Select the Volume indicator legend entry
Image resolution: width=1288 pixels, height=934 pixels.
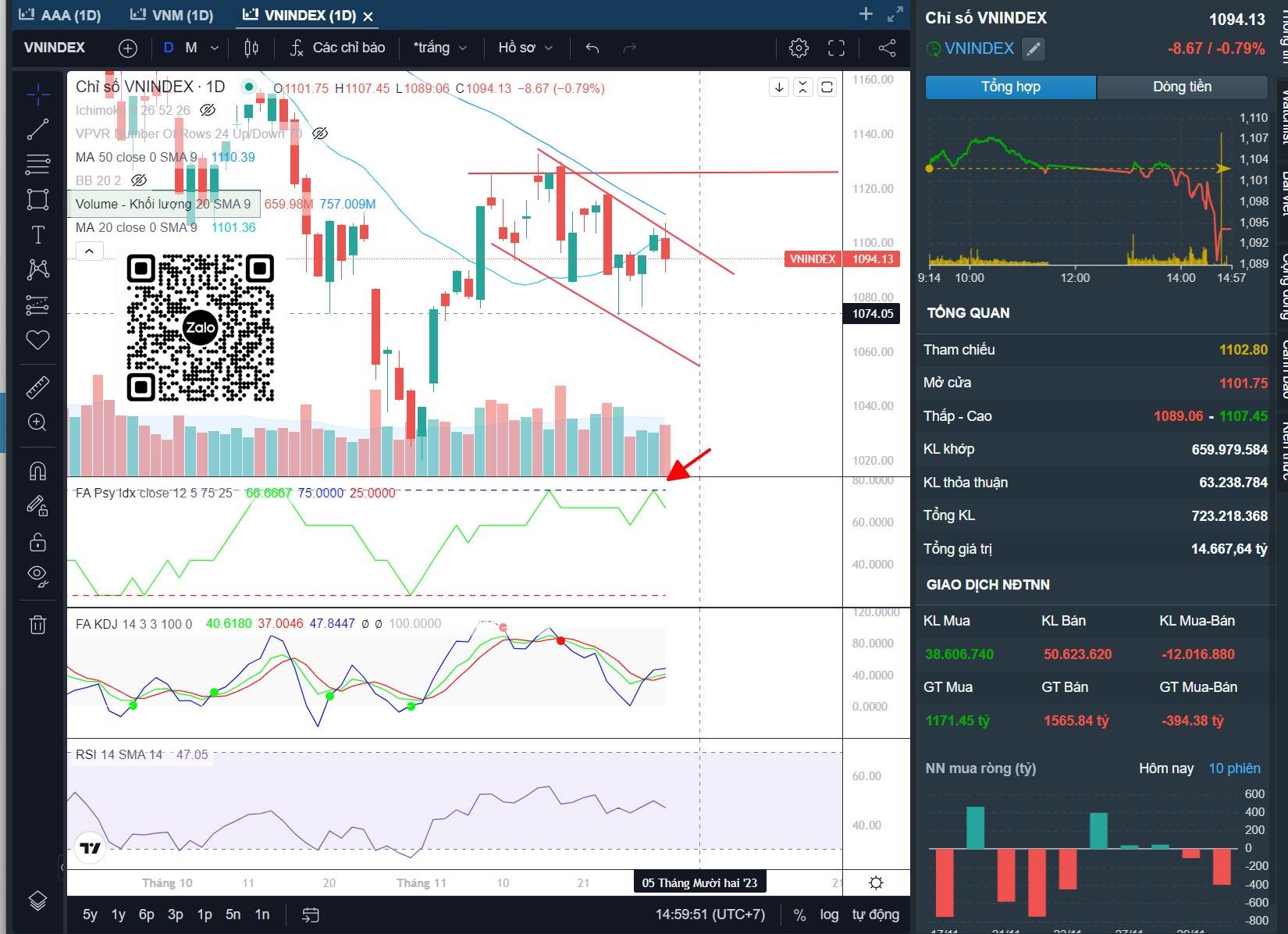163,204
